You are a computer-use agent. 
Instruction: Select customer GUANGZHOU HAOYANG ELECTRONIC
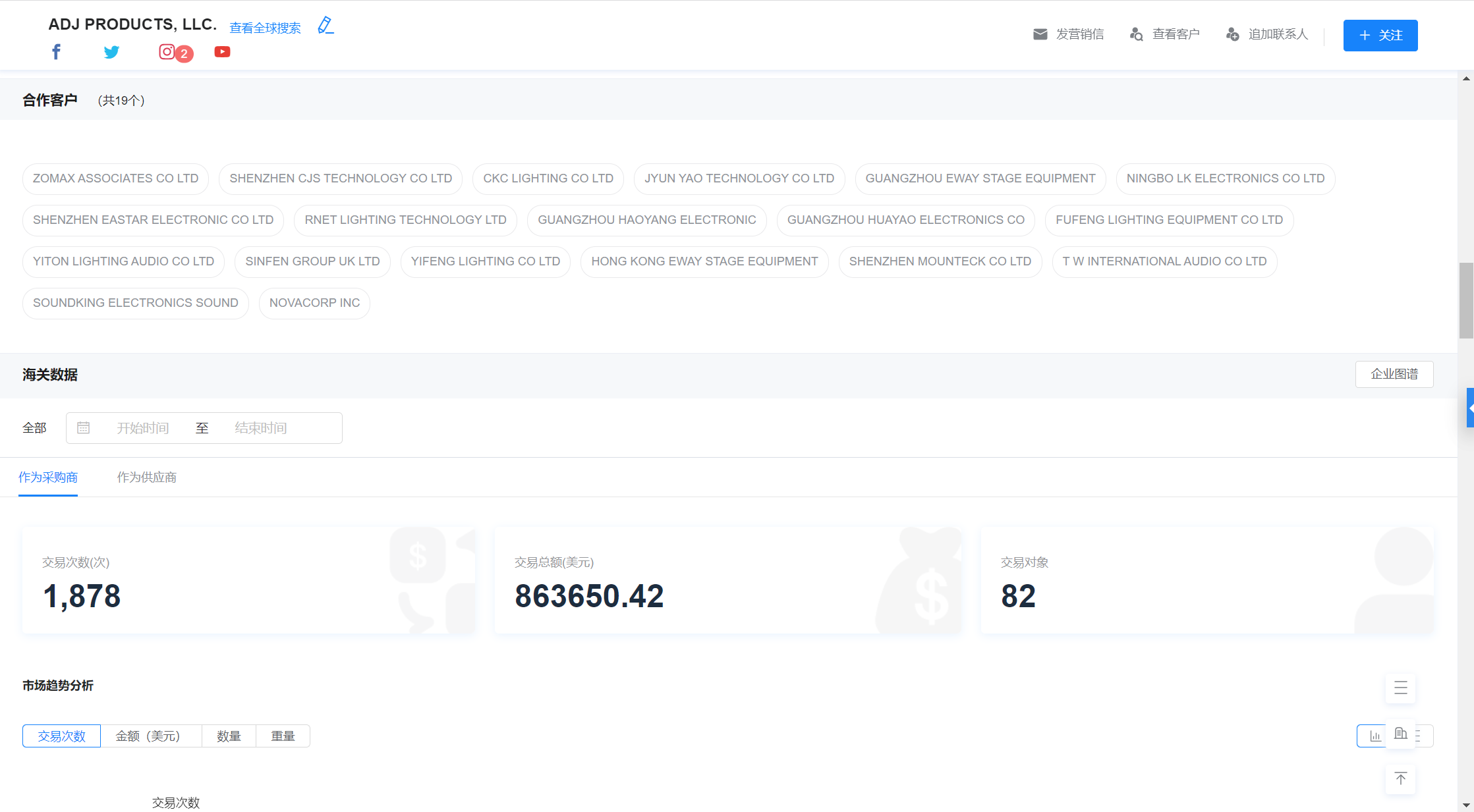pyautogui.click(x=647, y=220)
